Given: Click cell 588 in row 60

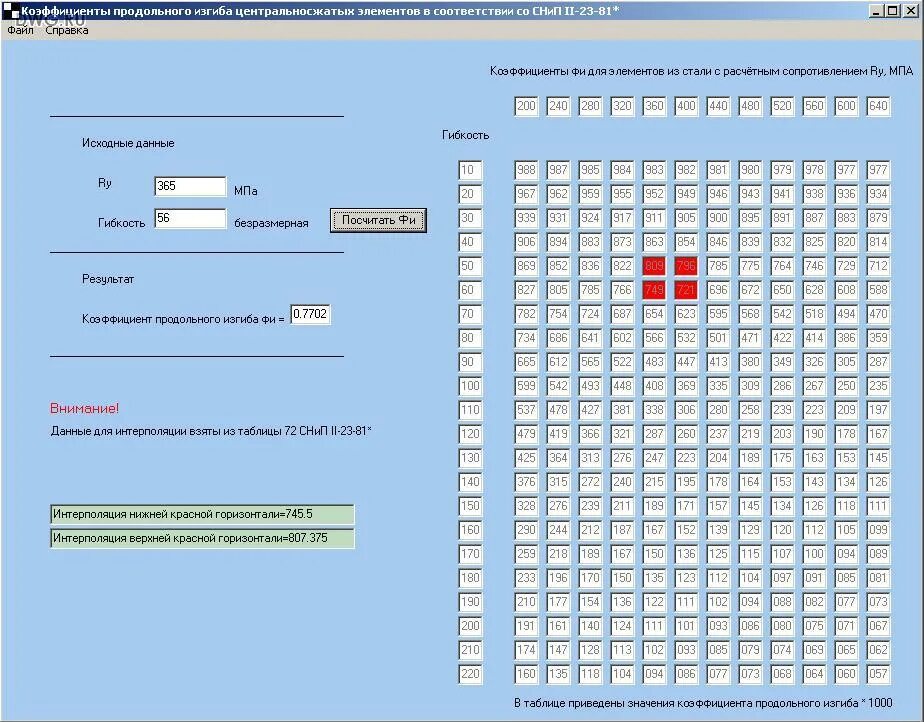Looking at the screenshot, I should click(x=878, y=290).
